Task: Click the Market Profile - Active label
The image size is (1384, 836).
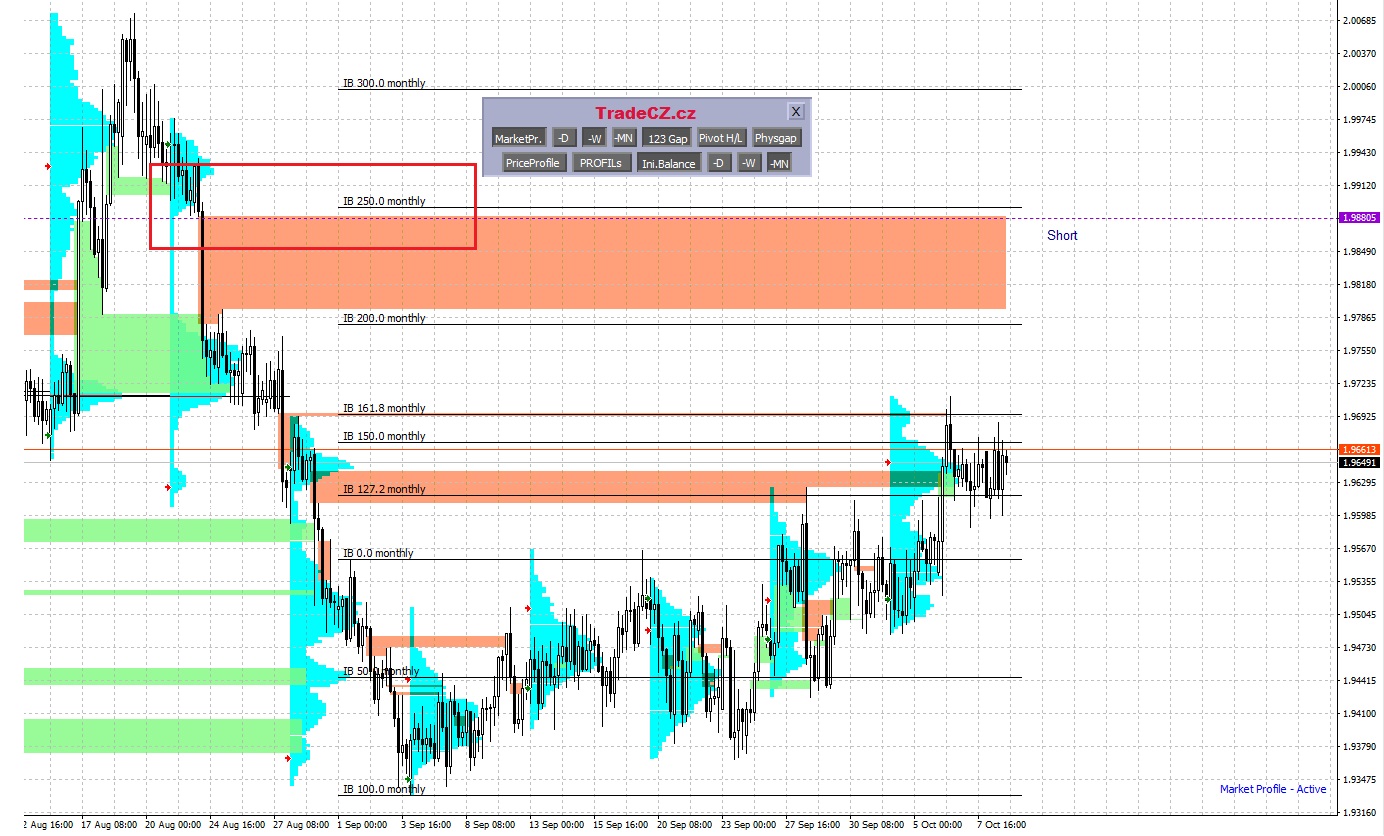Action: coord(1272,789)
